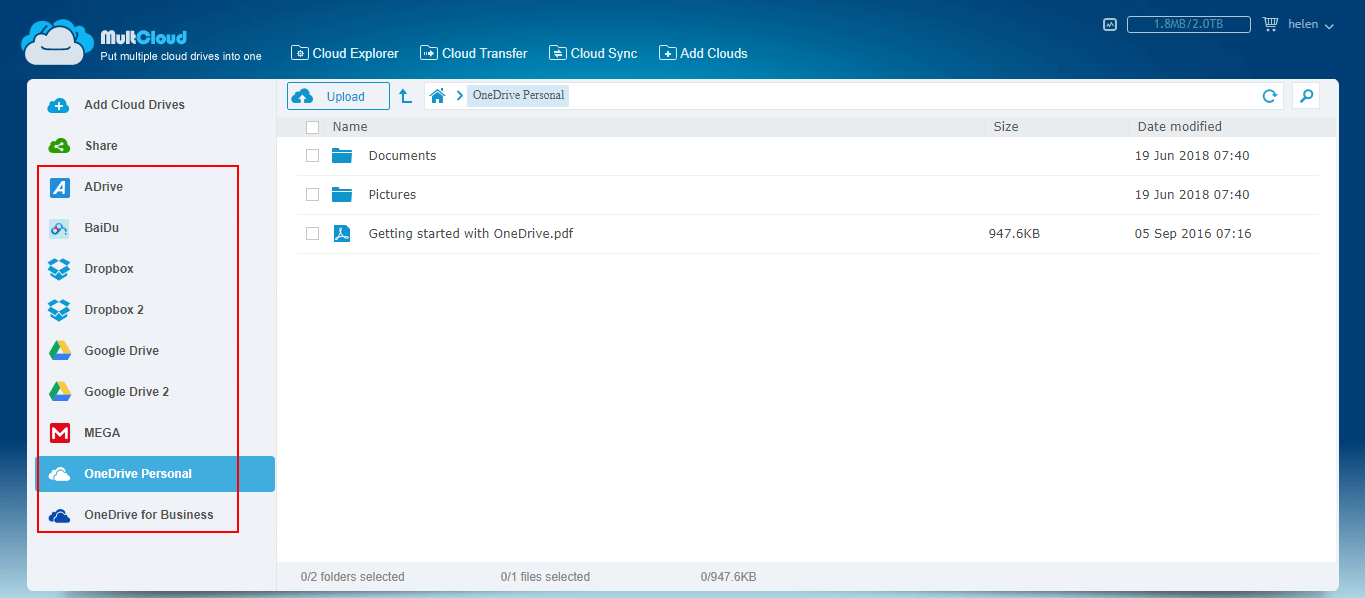Check the Getting started PDF checkbox

(313, 233)
